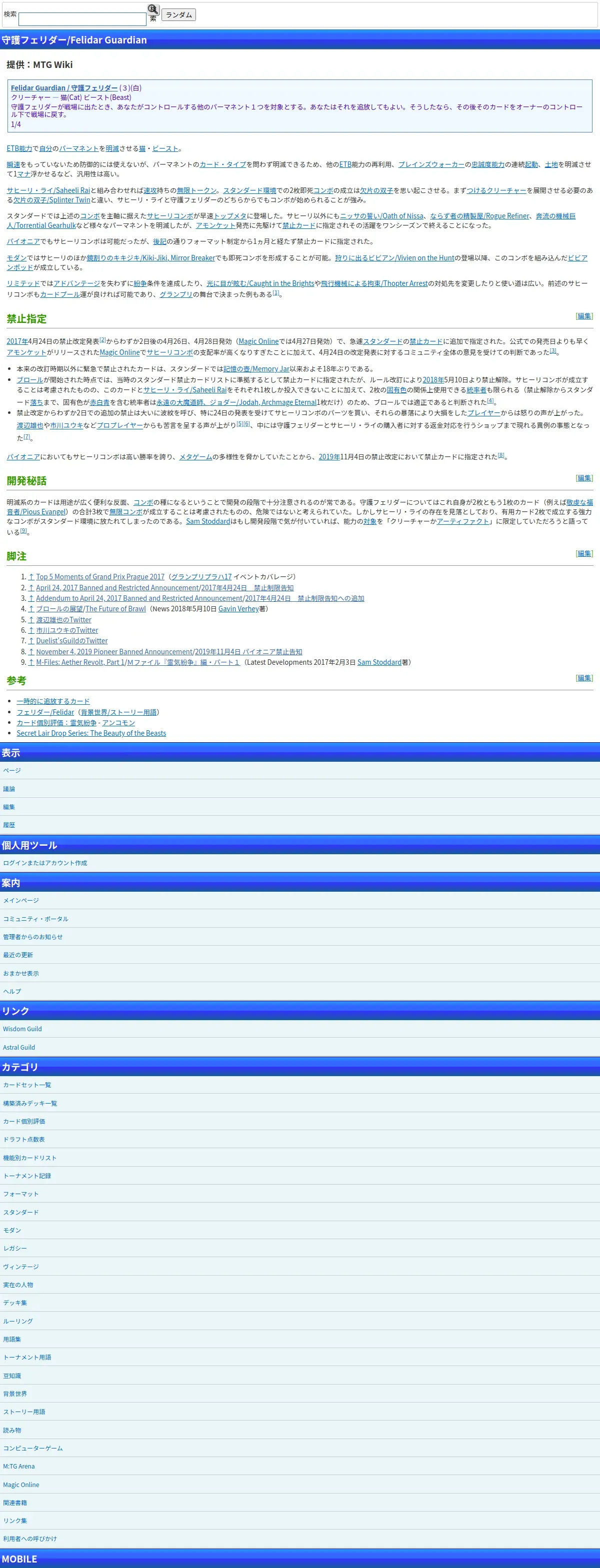The width and height of the screenshot is (600, 1568).
Task: Open ブロールの展望/The Future of Brawl footnote link
Action: point(91,609)
